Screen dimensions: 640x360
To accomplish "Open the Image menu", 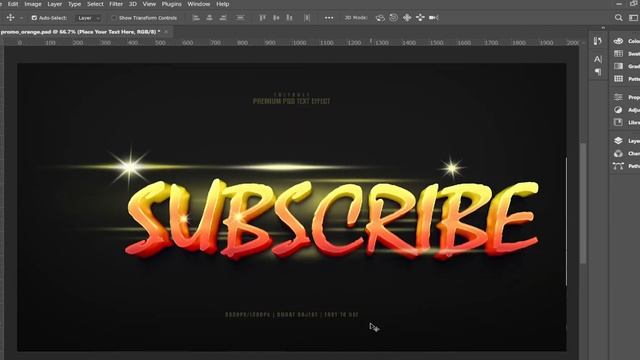I will [33, 4].
